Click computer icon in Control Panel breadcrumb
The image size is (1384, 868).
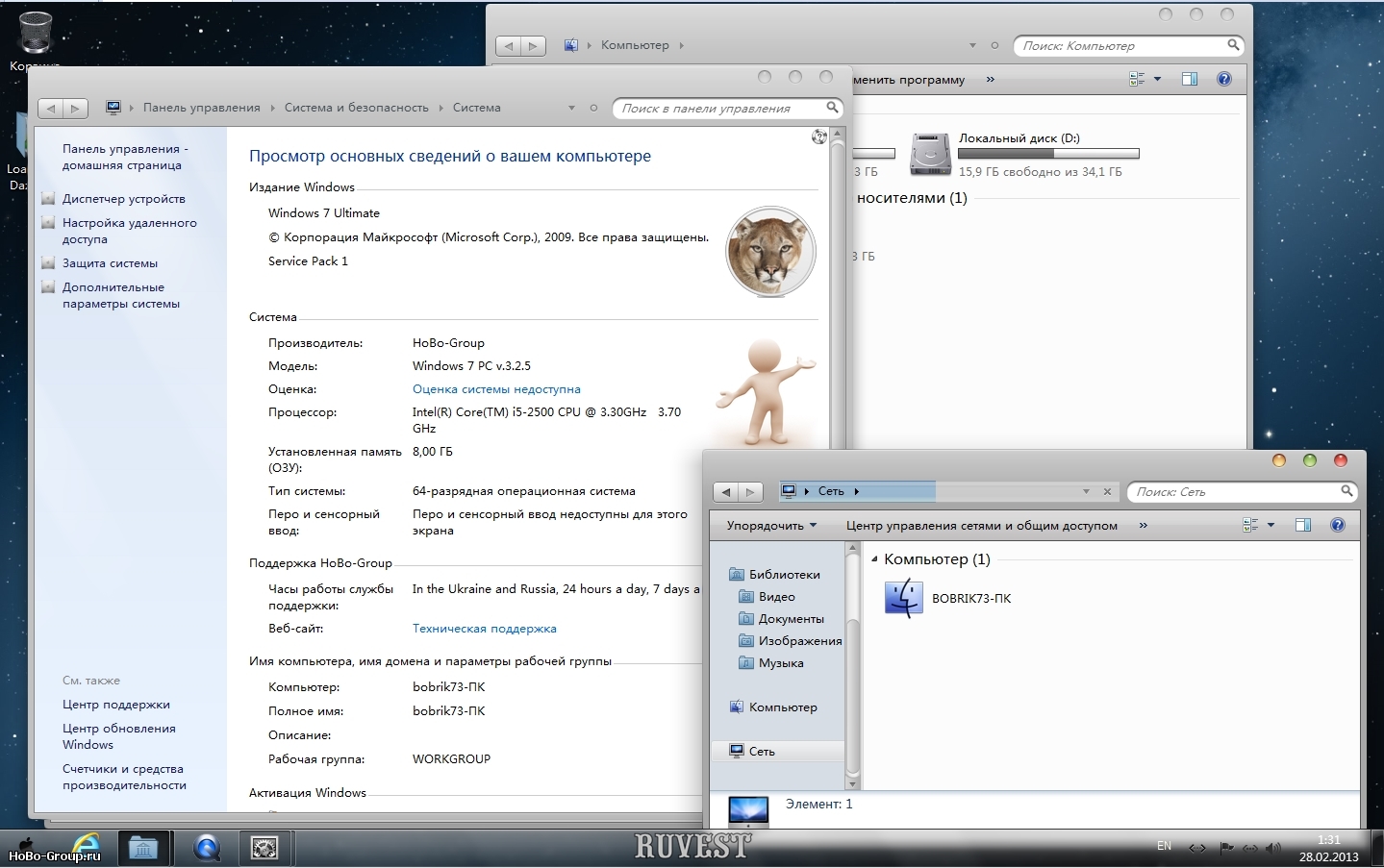coord(113,108)
